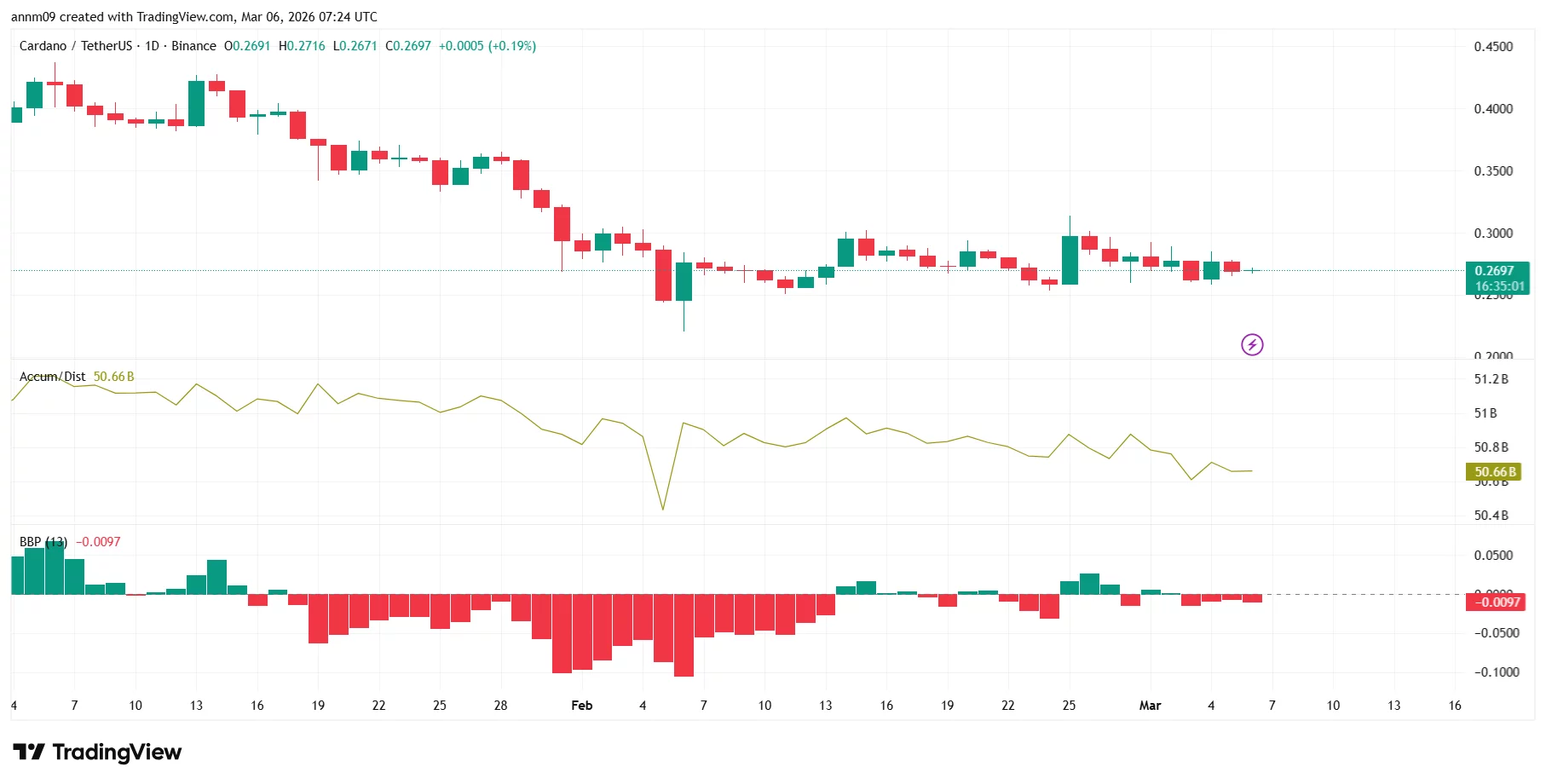Screen dimensions: 1546x784
Task: Click the purple lightning bolt trading icon
Action: (1252, 344)
